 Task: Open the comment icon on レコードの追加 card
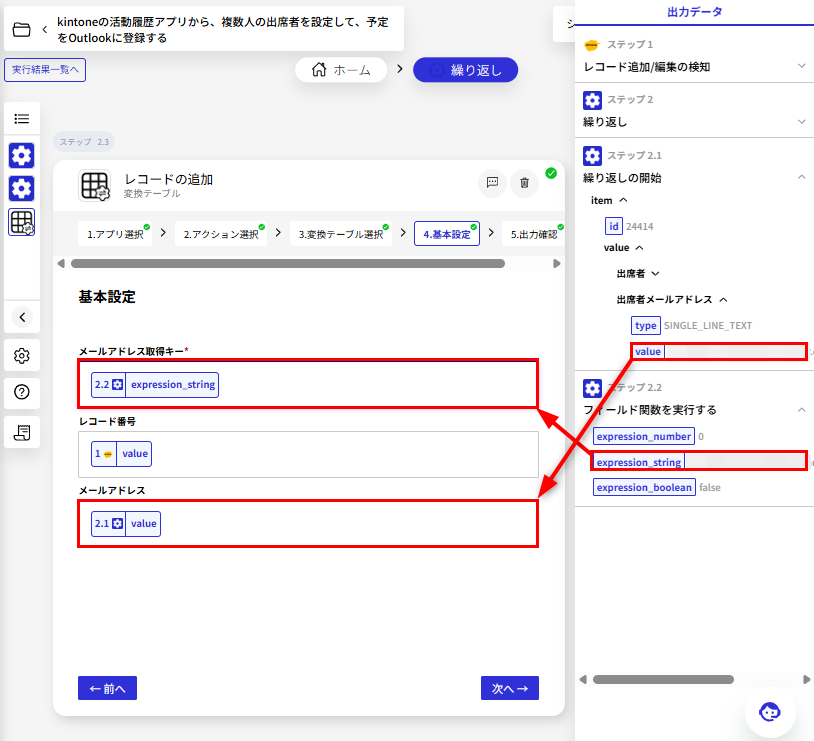(492, 184)
